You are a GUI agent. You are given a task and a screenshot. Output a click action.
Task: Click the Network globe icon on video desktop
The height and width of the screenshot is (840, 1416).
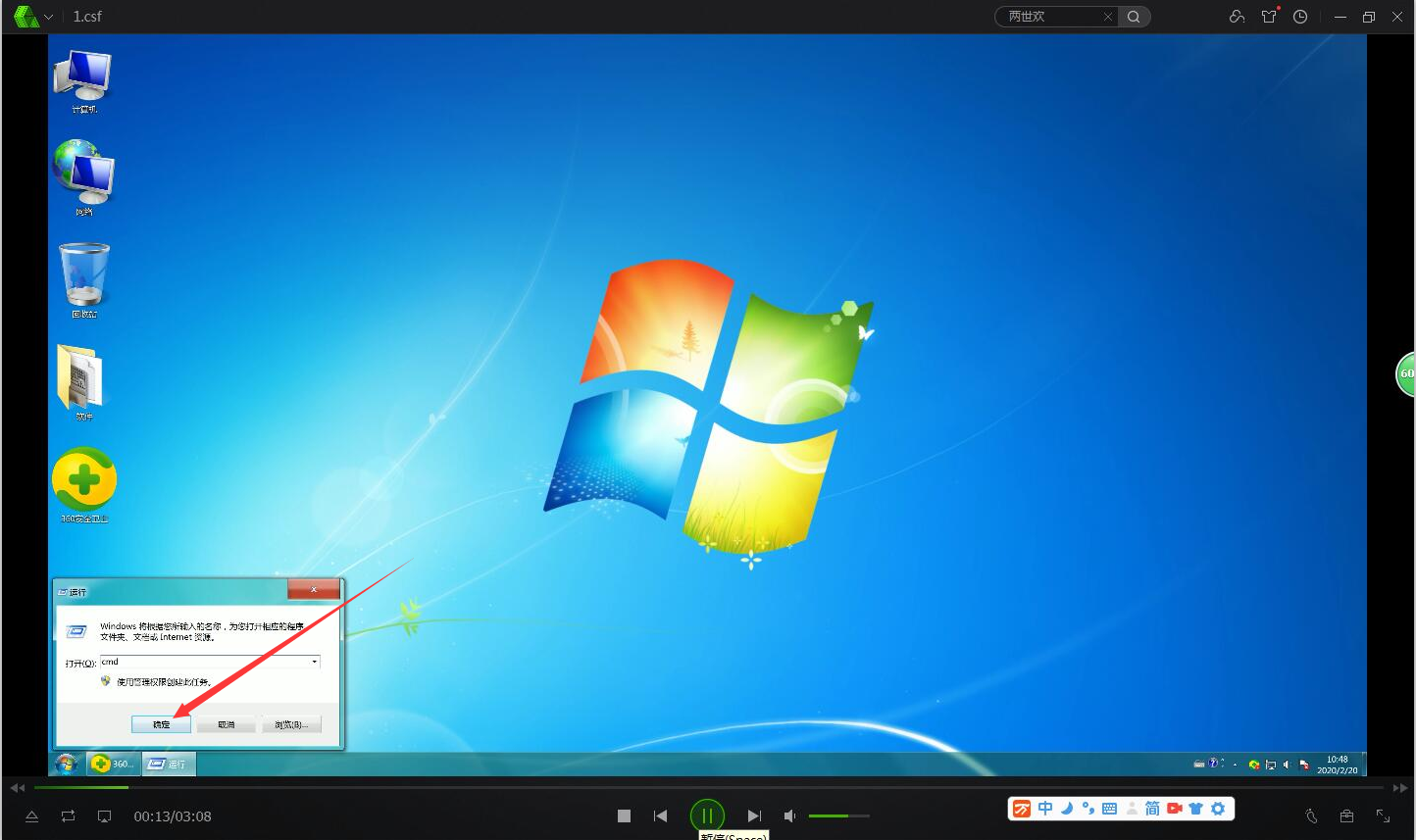(x=84, y=177)
